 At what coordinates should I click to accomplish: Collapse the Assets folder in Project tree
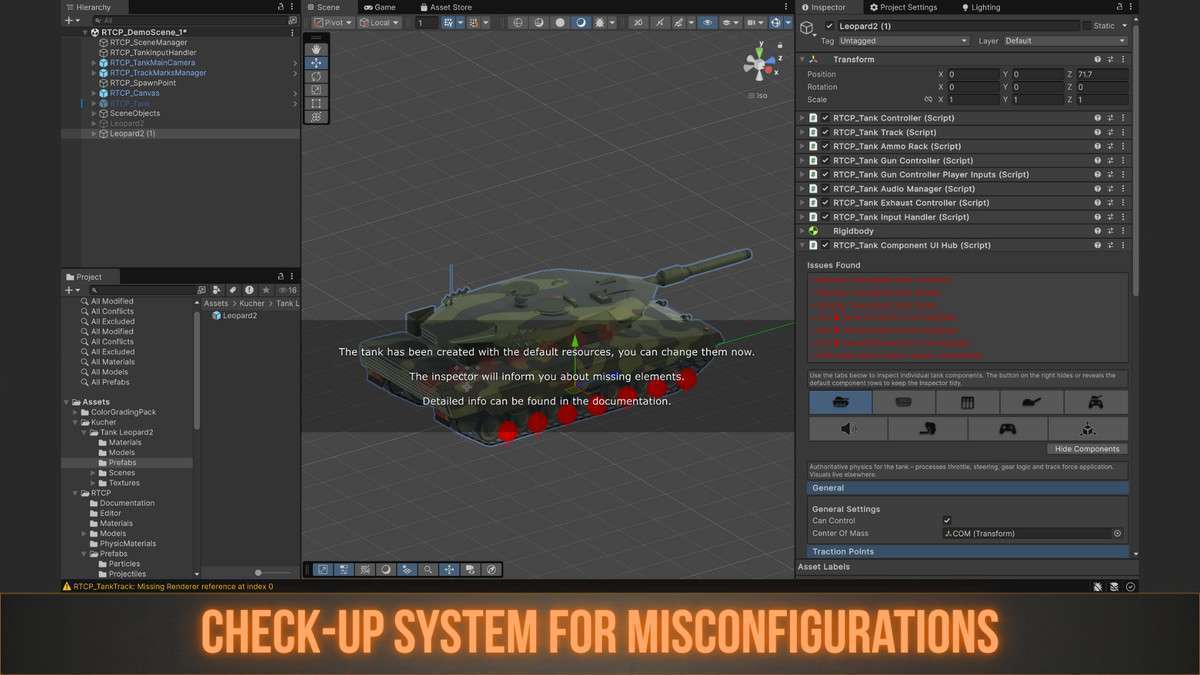[66, 402]
